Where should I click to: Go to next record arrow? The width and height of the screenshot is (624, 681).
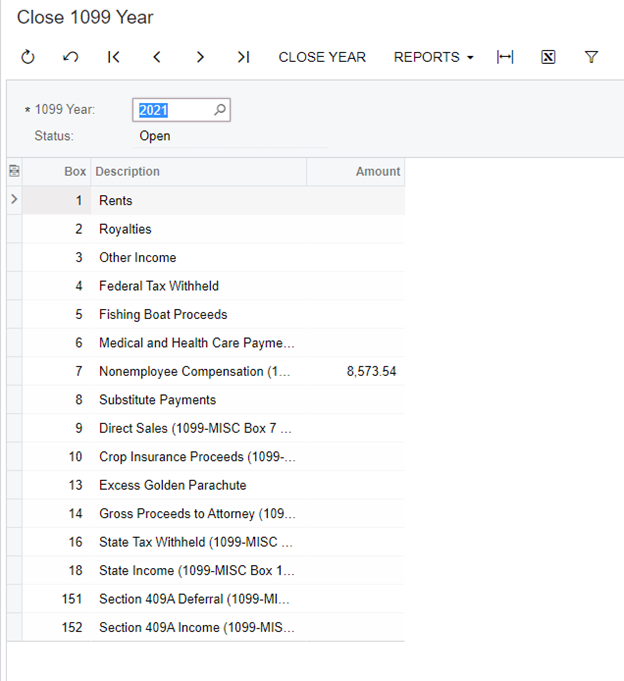[x=200, y=57]
